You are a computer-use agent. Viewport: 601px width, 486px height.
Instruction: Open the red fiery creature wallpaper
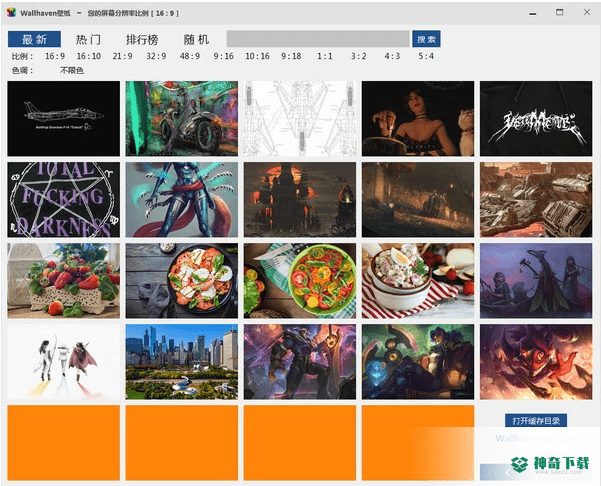(536, 362)
